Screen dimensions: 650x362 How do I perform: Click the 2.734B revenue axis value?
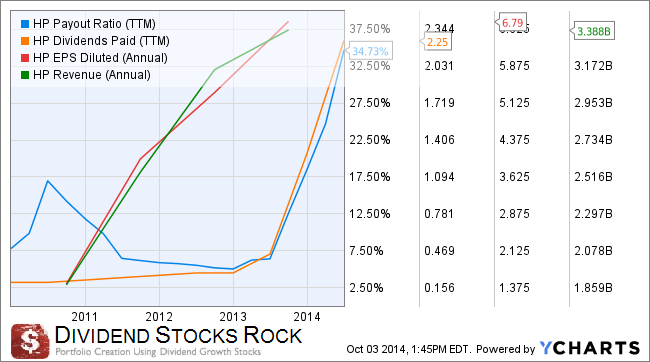593,140
